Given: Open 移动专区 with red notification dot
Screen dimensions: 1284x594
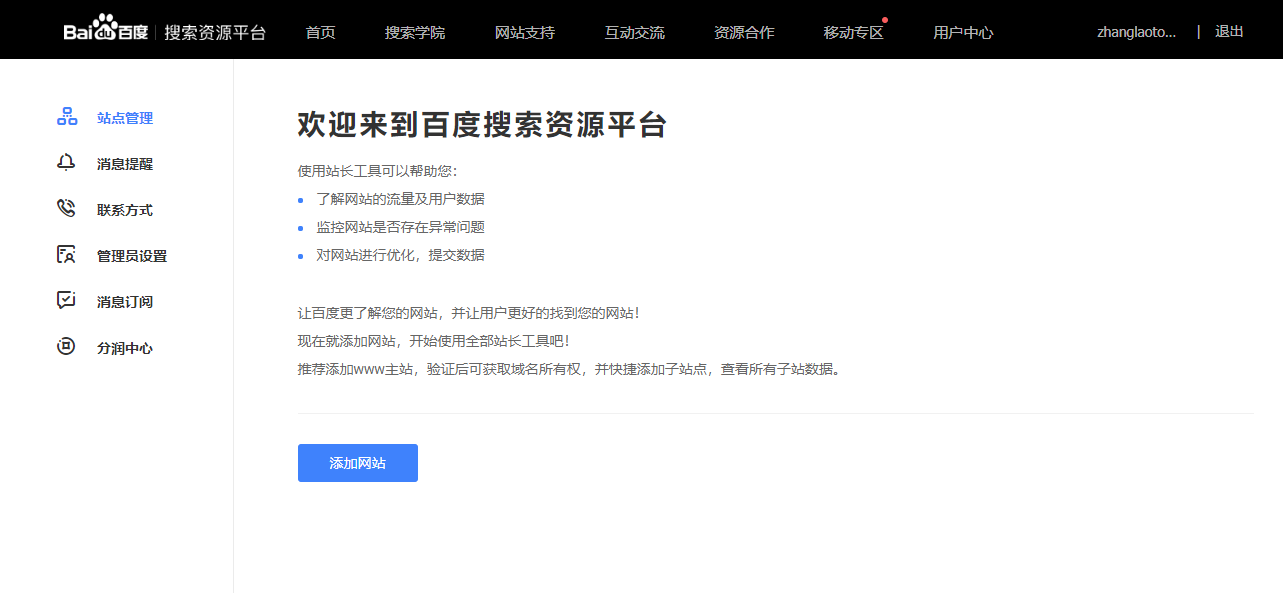Looking at the screenshot, I should click(853, 32).
